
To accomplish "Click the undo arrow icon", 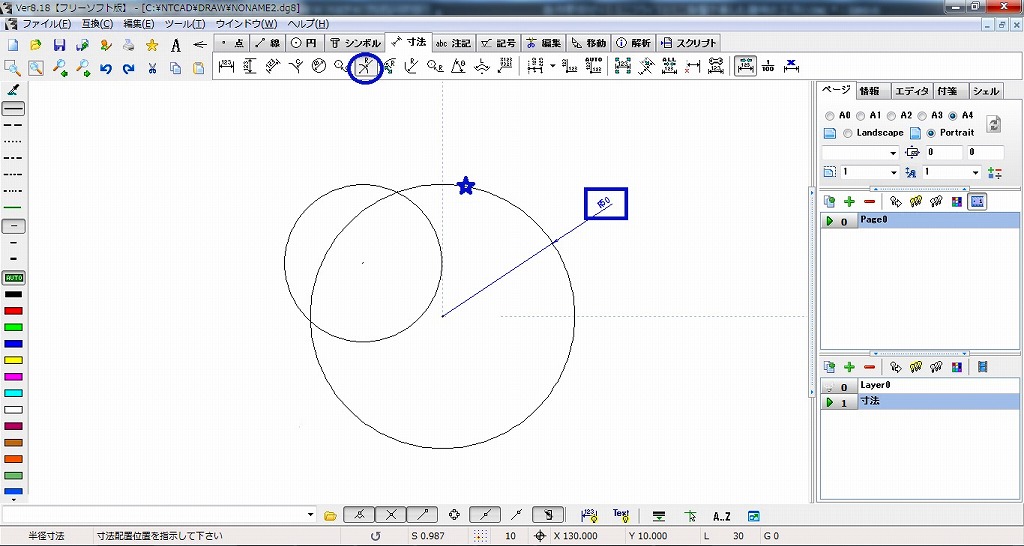I will (105, 69).
